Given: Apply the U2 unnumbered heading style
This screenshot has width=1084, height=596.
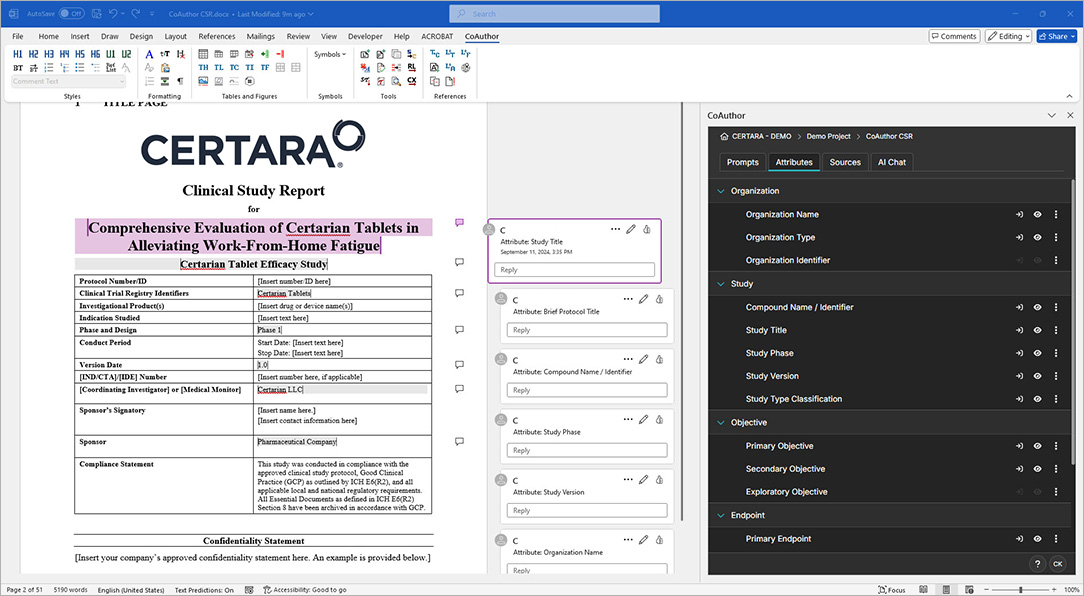Looking at the screenshot, I should tap(126, 54).
